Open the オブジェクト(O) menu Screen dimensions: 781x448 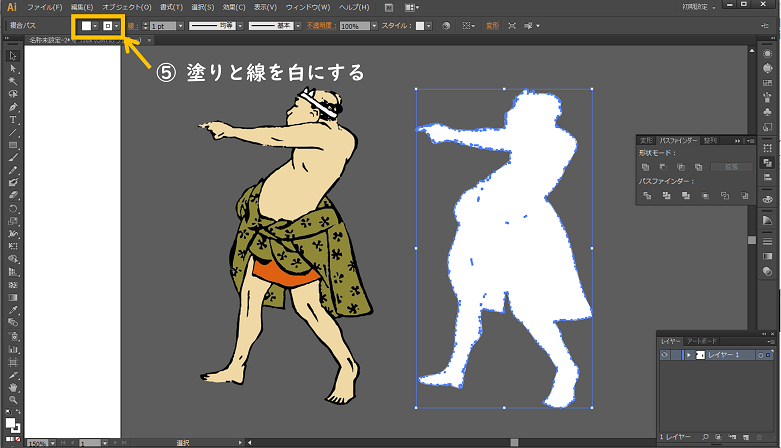[x=127, y=7]
